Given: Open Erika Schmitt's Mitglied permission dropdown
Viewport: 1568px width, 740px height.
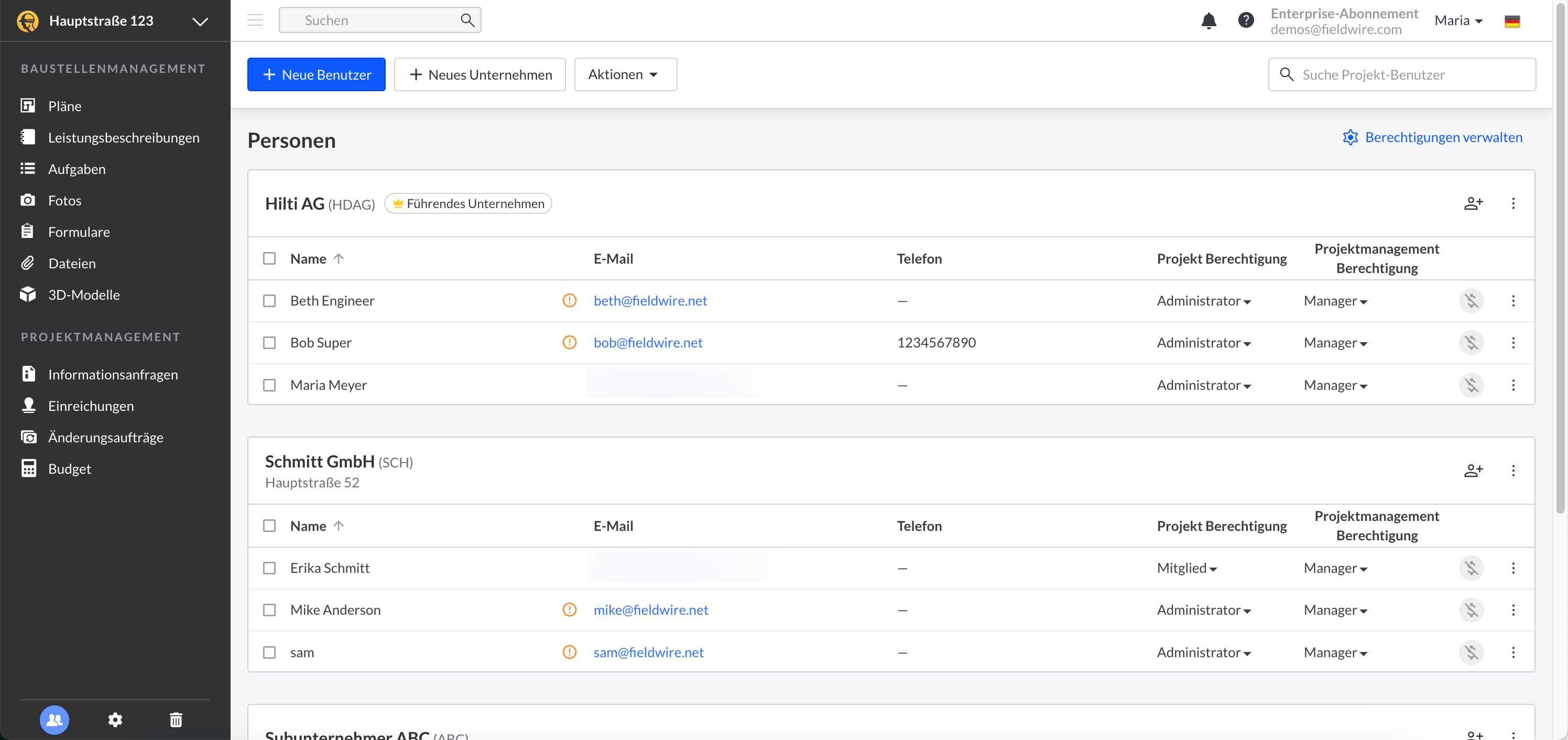Looking at the screenshot, I should click(1186, 568).
